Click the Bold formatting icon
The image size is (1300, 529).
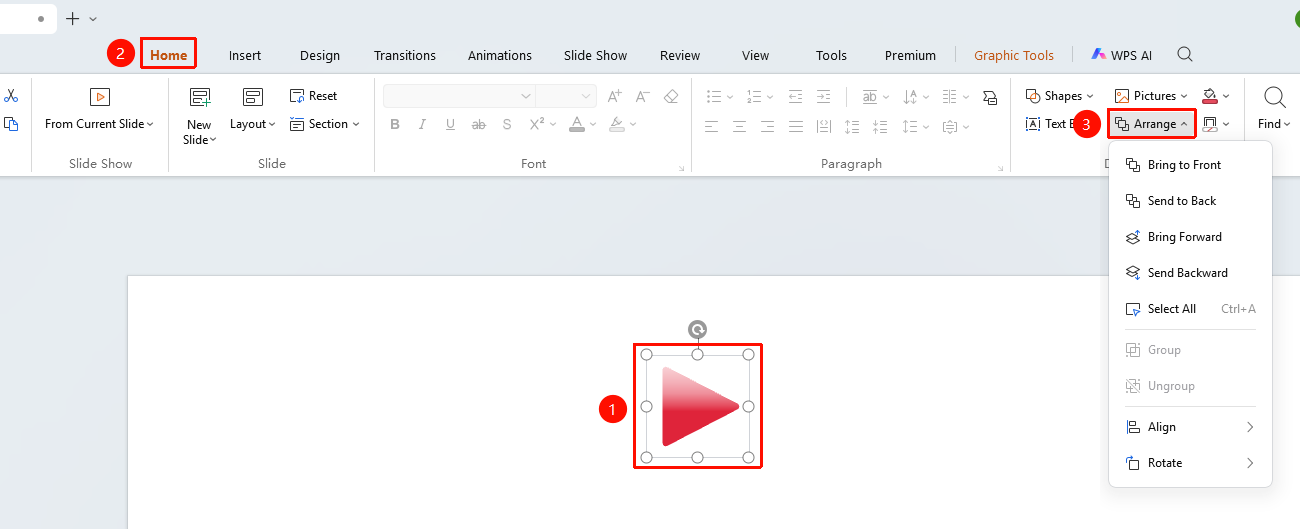pos(395,124)
